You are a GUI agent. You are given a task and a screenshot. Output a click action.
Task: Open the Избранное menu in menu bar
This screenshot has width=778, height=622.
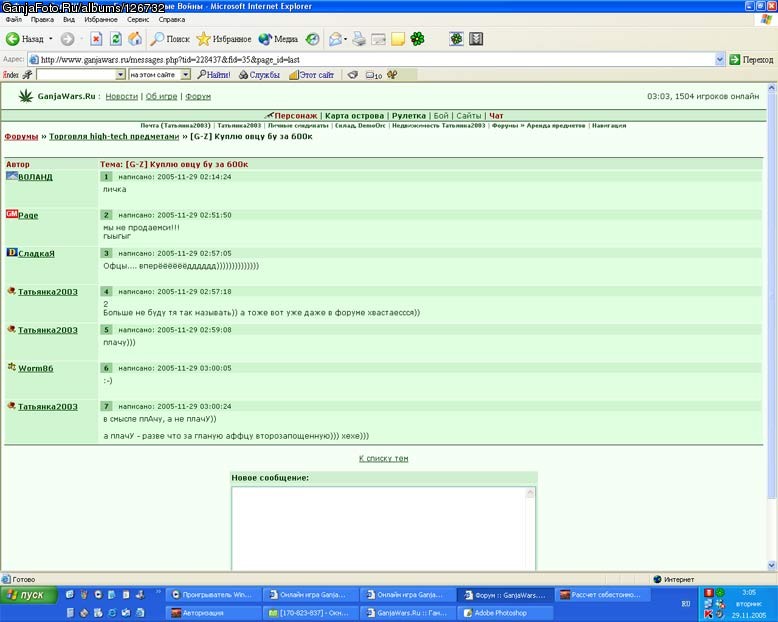point(101,19)
